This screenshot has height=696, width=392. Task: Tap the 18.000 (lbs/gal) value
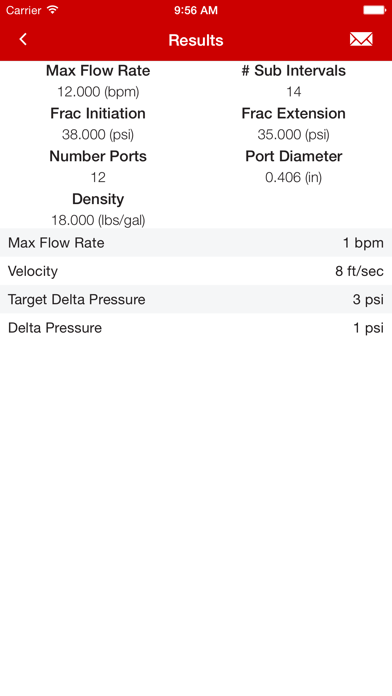(x=98, y=220)
